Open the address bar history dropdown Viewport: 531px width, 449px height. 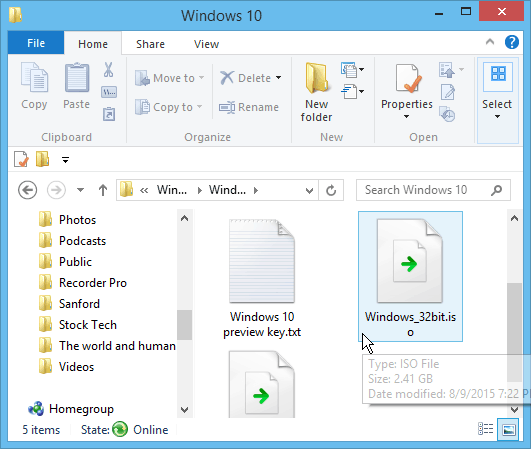point(309,191)
